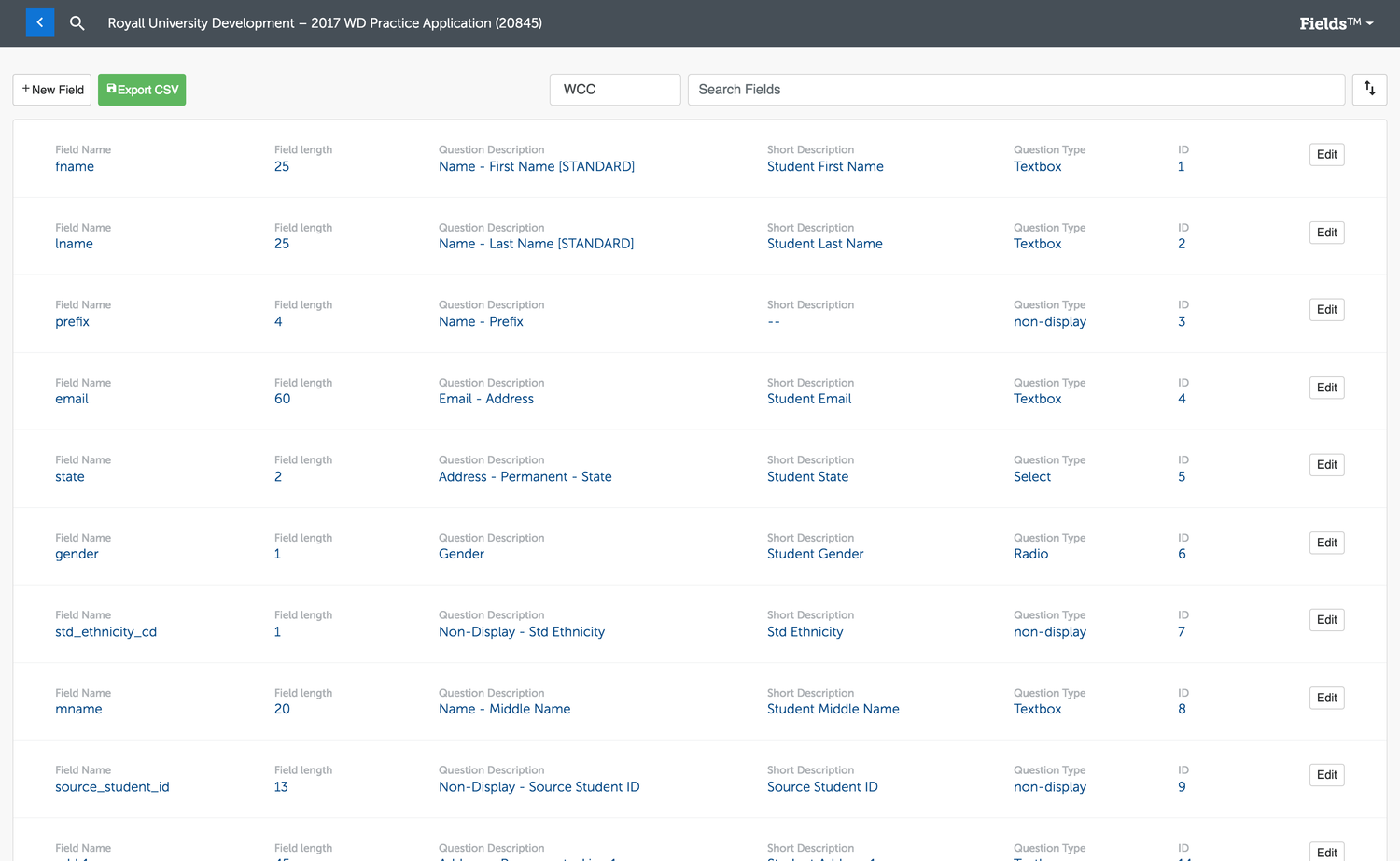Open search using the magnifier icon
The width and height of the screenshot is (1400, 861).
tap(77, 23)
